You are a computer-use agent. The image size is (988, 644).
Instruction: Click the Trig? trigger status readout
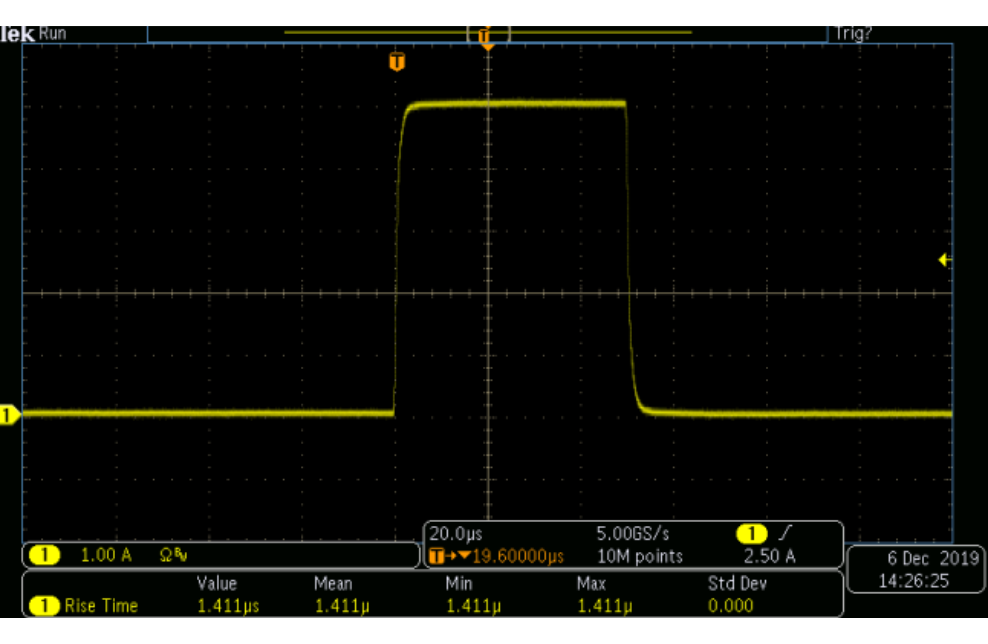(x=853, y=33)
